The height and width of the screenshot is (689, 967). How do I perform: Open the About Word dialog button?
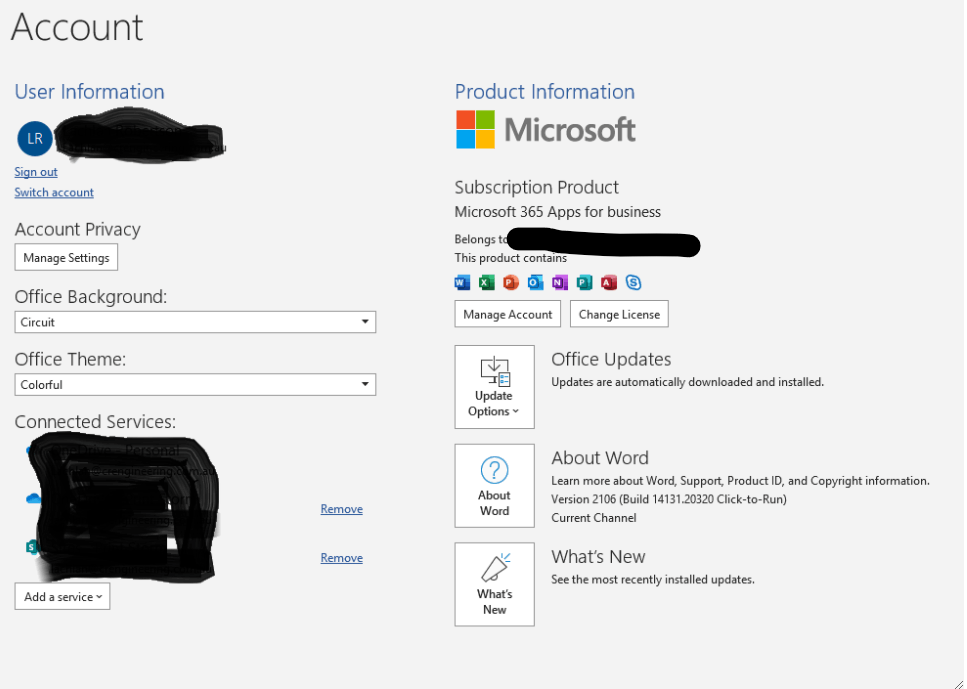click(x=495, y=485)
